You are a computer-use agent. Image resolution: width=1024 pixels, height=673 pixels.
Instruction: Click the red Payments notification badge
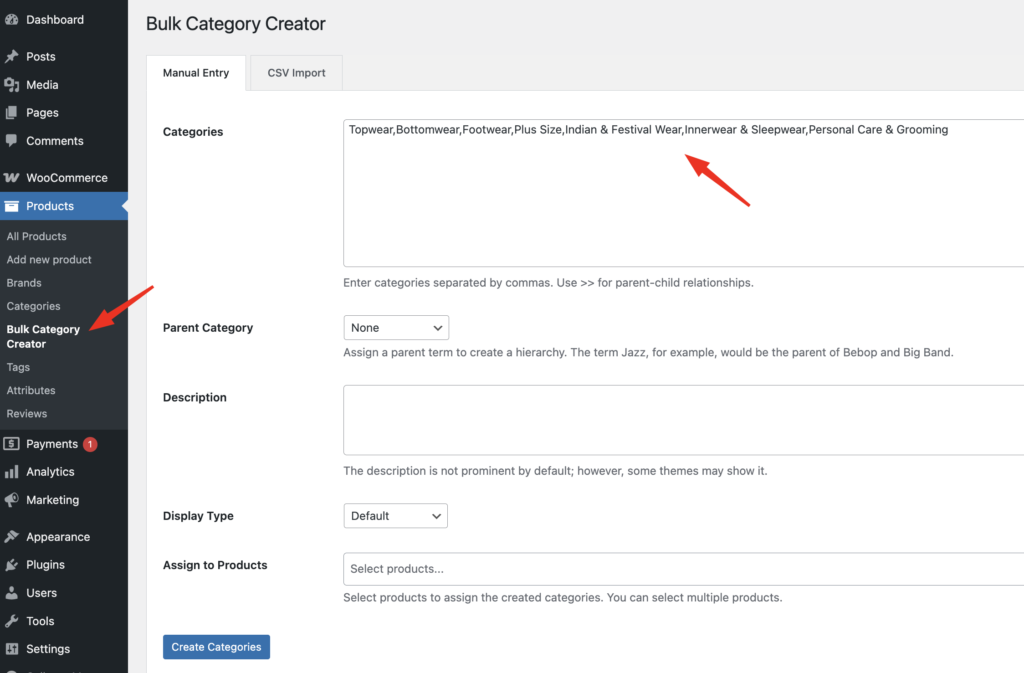pyautogui.click(x=90, y=444)
